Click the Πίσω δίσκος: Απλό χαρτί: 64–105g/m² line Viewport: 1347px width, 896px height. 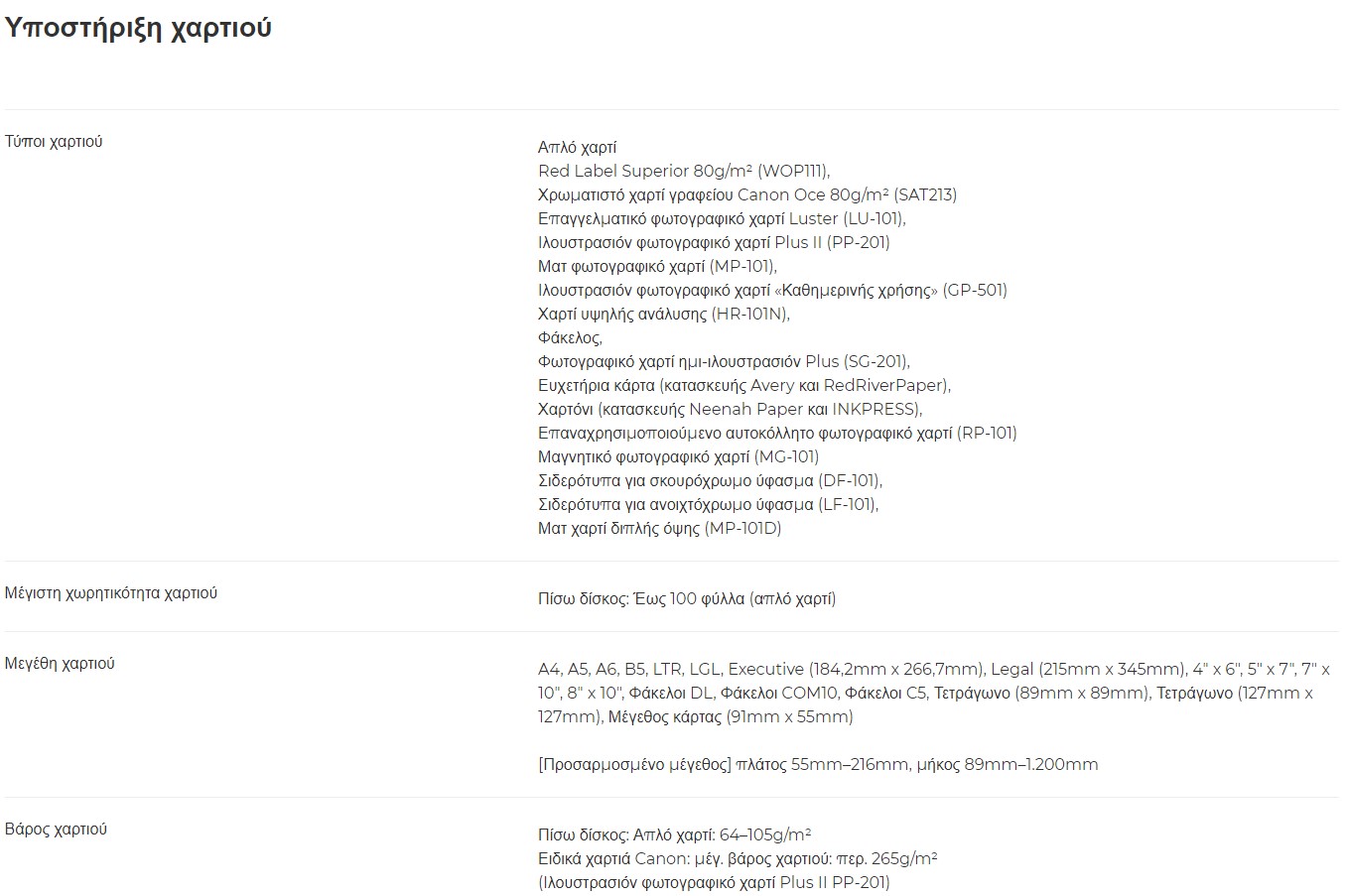pyautogui.click(x=675, y=834)
